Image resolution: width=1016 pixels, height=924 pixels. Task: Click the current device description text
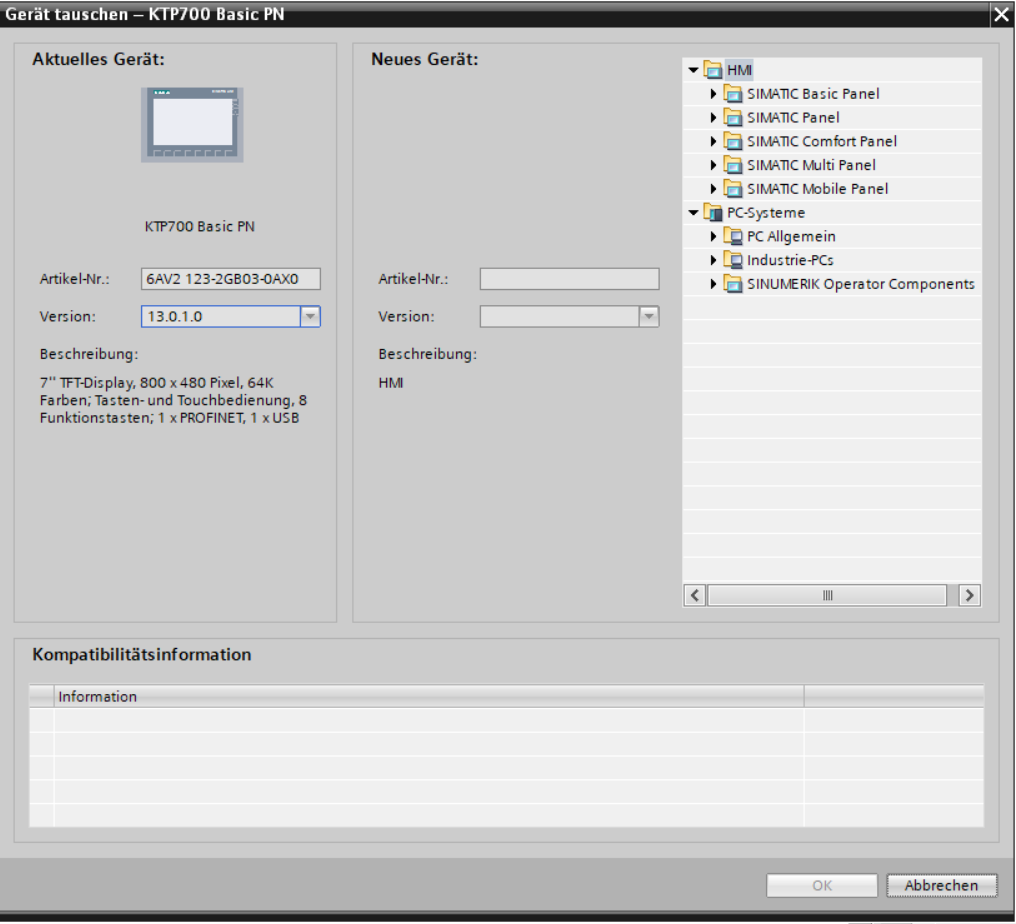point(173,400)
